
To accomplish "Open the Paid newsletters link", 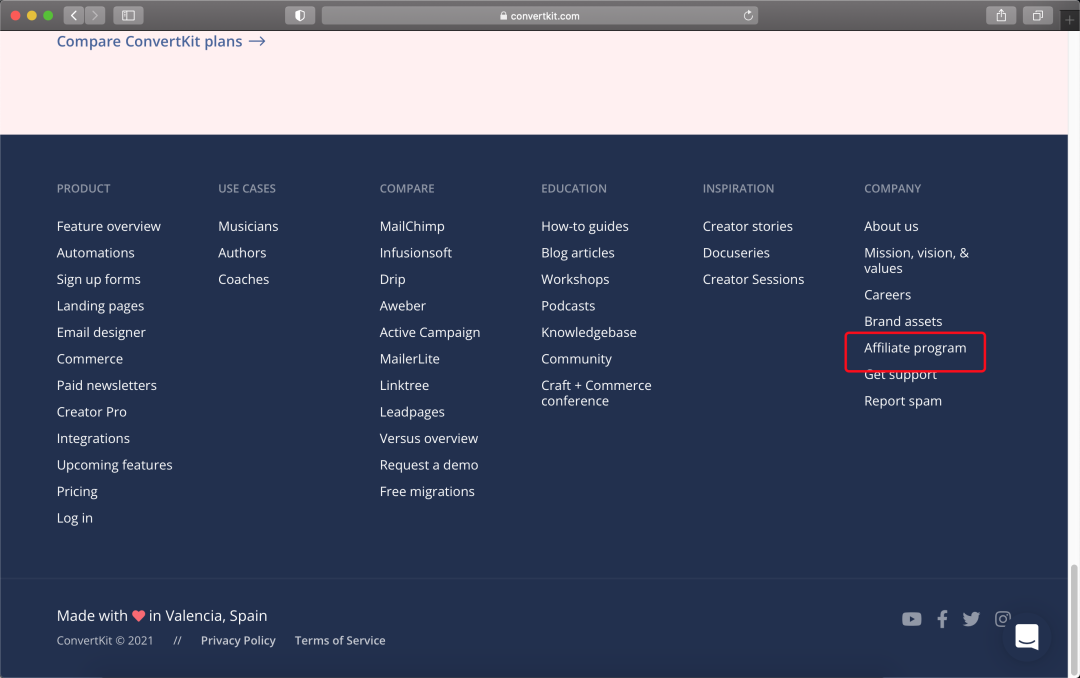I will point(107,385).
